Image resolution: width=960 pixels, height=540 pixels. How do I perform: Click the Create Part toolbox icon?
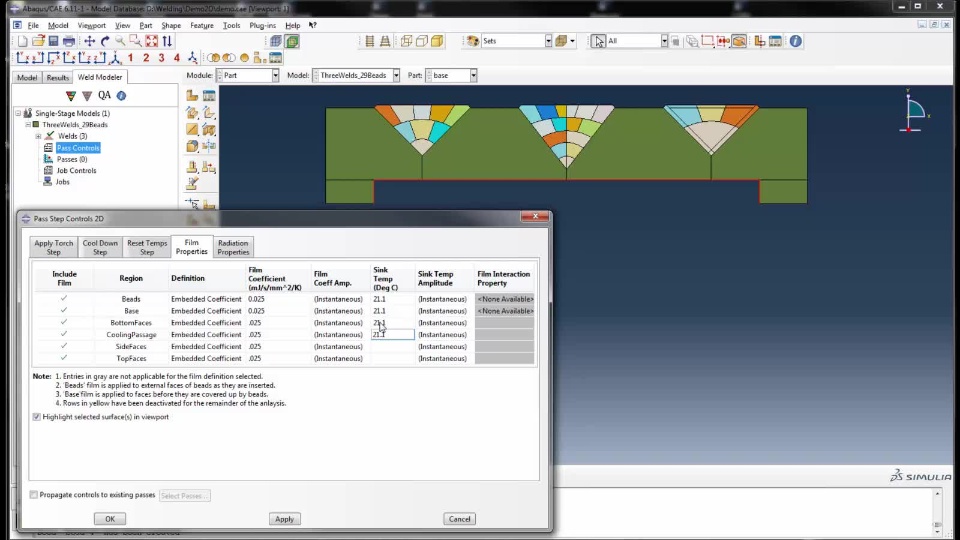(192, 96)
